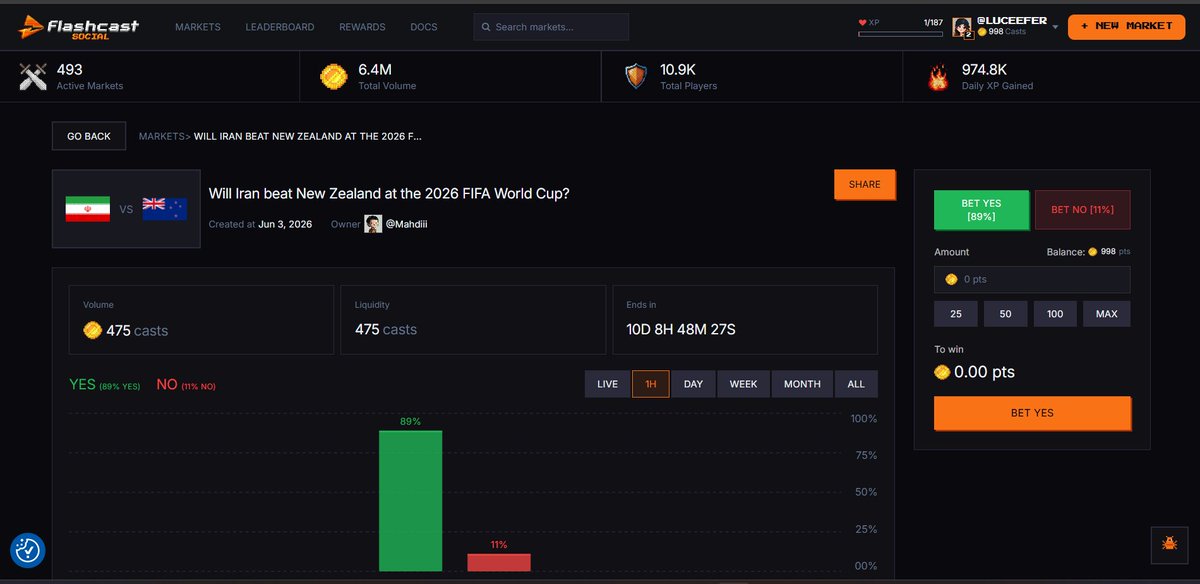Click the shield Total Players icon
1200x584 pixels.
636,77
